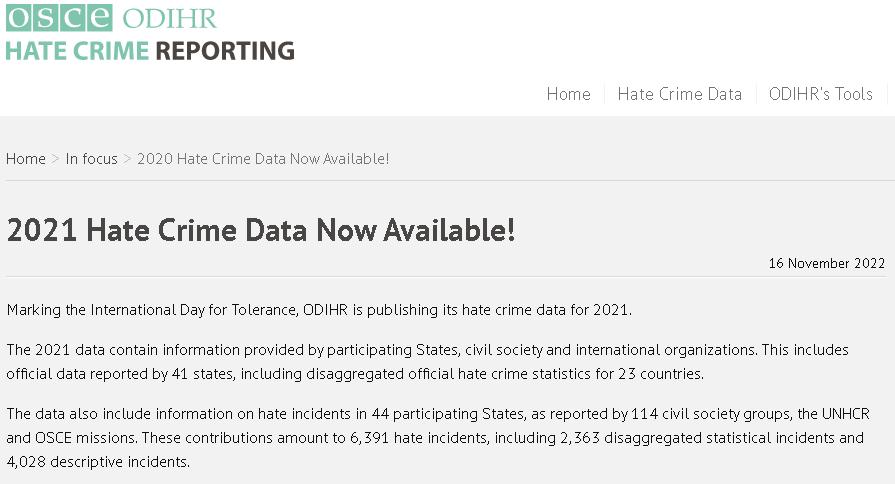Click the OSCE logo in the header
Screen dimensions: 895x484
pos(59,18)
